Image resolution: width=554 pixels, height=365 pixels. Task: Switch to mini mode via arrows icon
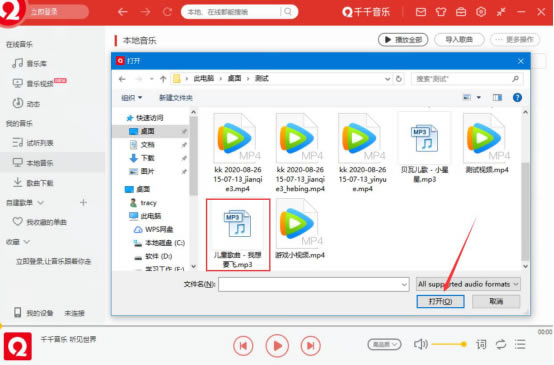[x=501, y=12]
